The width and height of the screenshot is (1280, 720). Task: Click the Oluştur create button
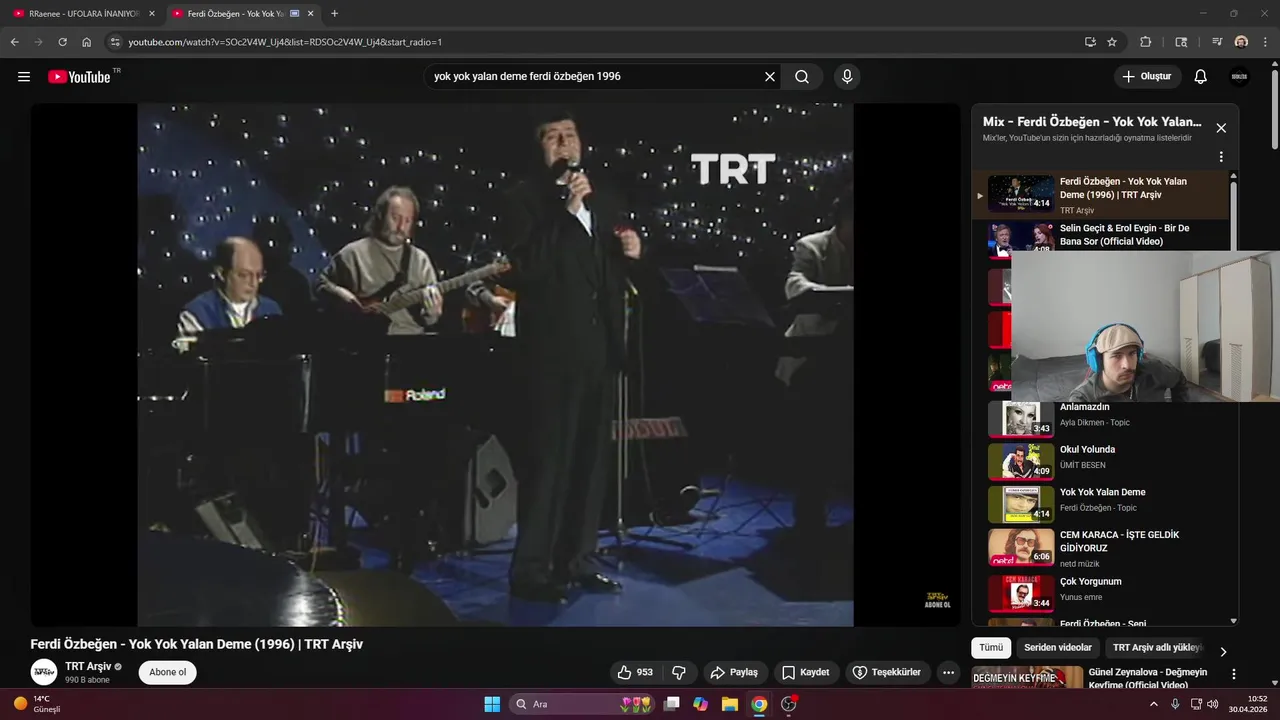click(x=1148, y=77)
